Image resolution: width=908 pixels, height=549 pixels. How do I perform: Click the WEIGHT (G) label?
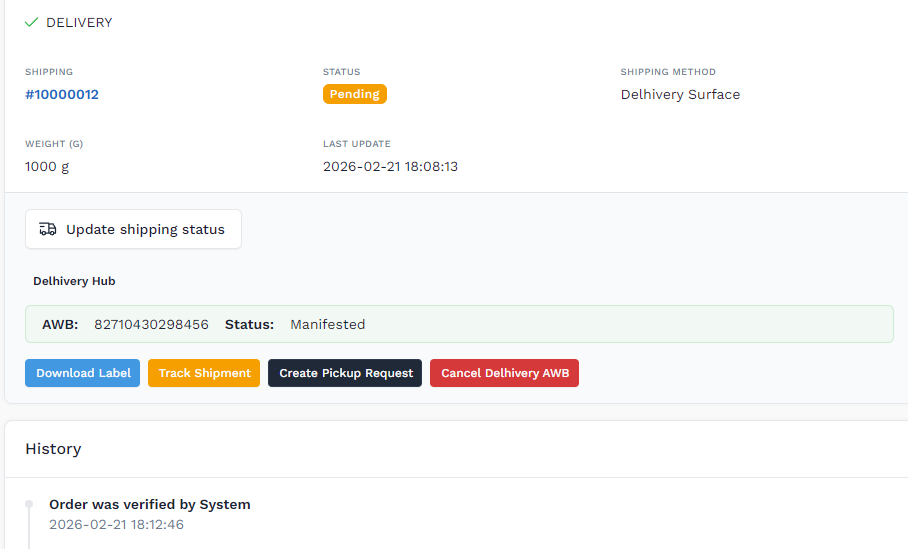(x=54, y=144)
